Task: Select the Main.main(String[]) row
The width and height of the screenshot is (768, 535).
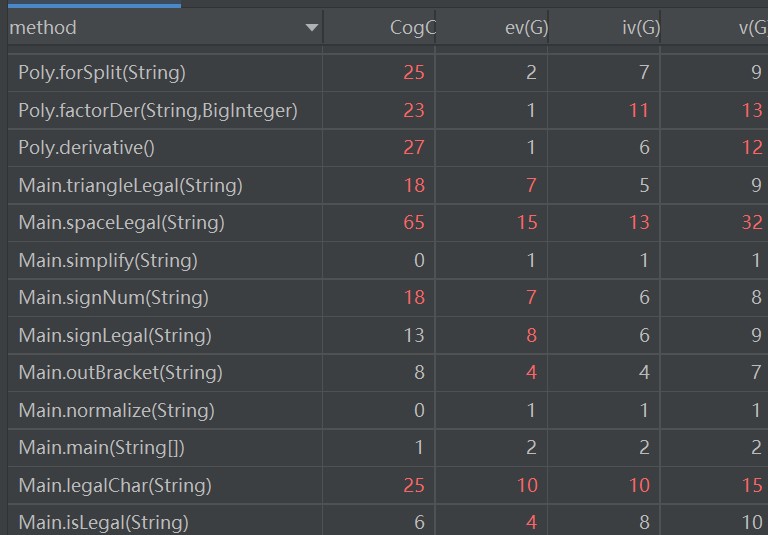Action: pos(101,448)
